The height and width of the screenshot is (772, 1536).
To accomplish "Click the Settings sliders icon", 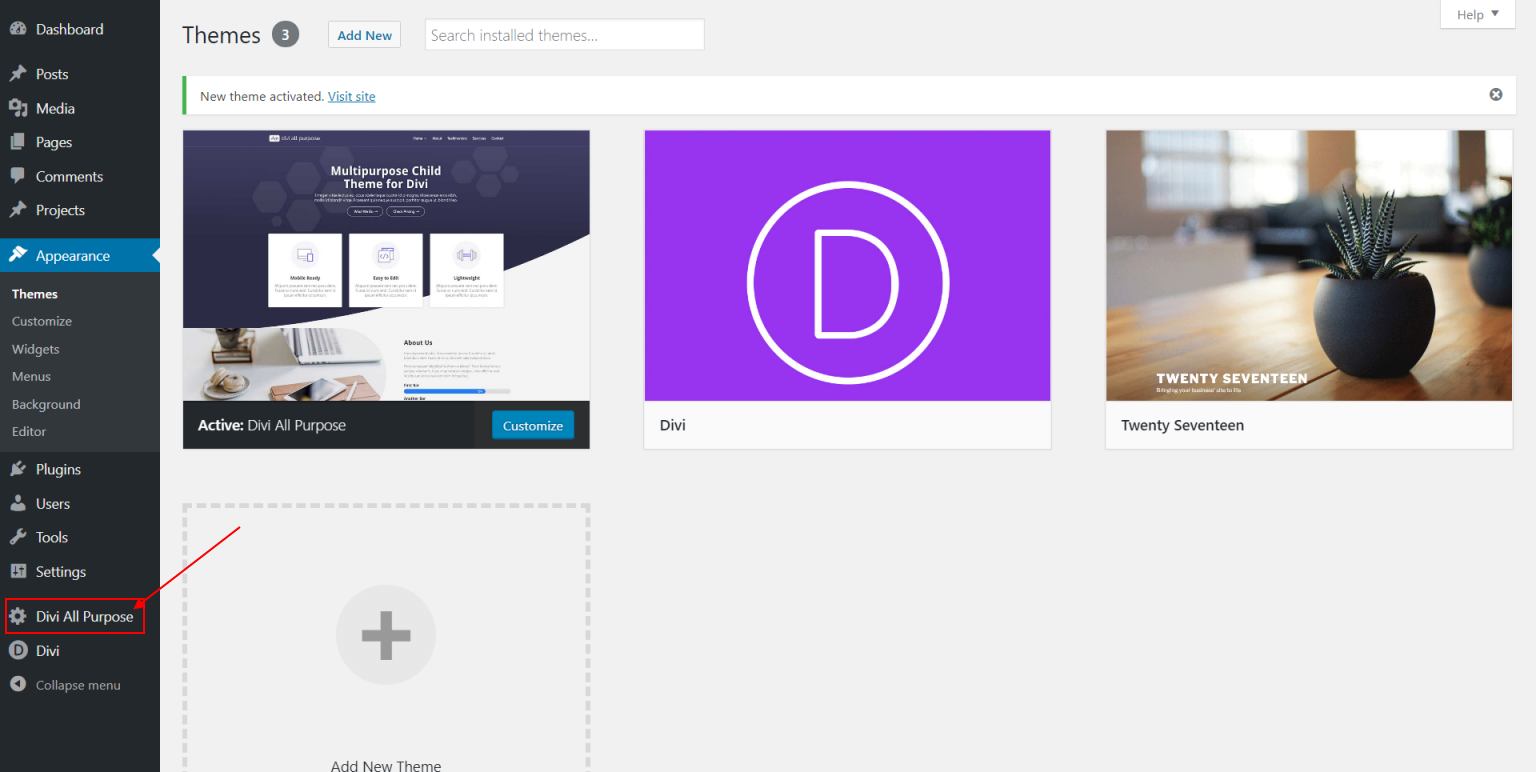I will coord(18,571).
